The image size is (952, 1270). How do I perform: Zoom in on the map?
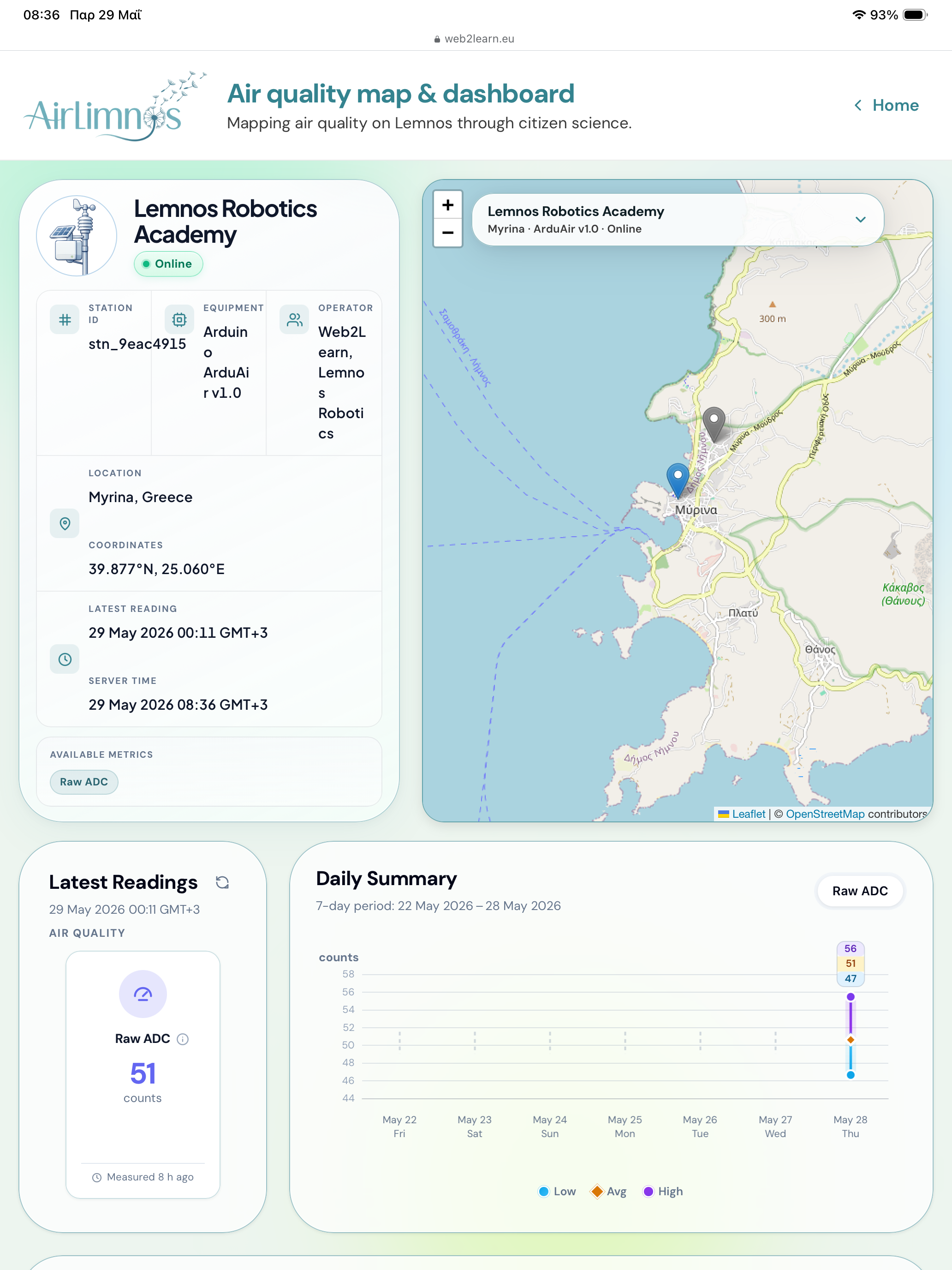click(x=448, y=205)
